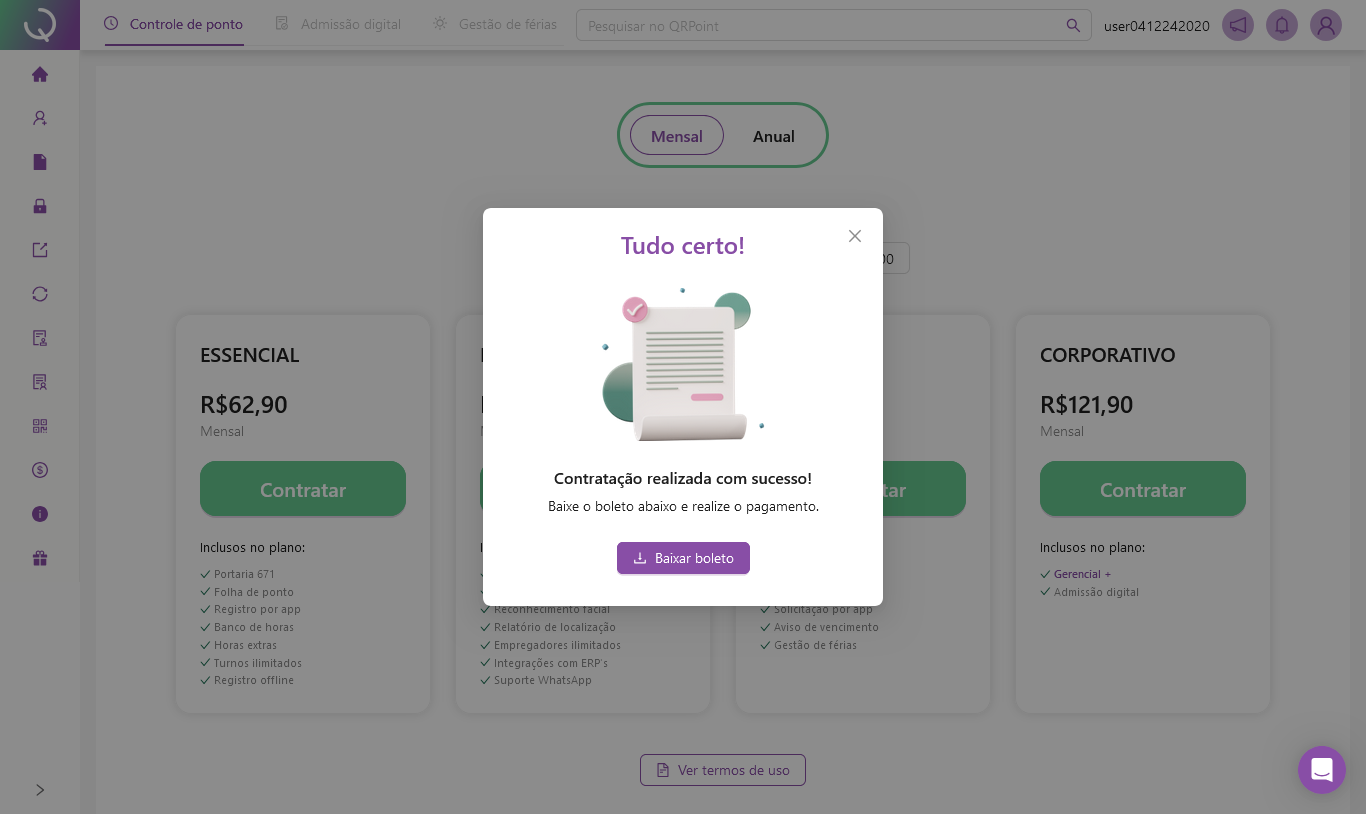Click the Baixar boleto button
This screenshot has width=1366, height=814.
pyautogui.click(x=683, y=558)
